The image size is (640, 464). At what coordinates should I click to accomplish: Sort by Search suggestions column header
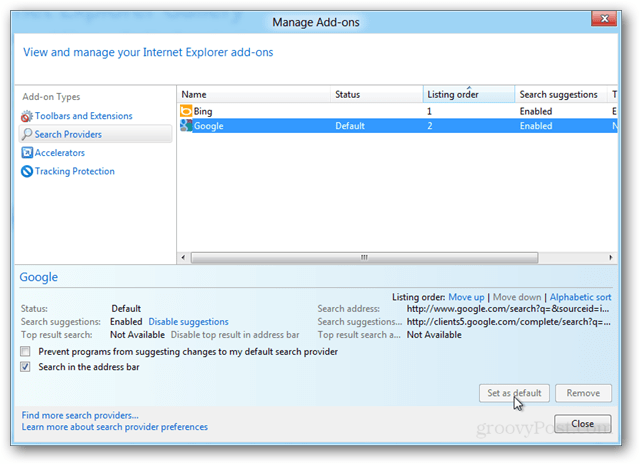click(561, 94)
